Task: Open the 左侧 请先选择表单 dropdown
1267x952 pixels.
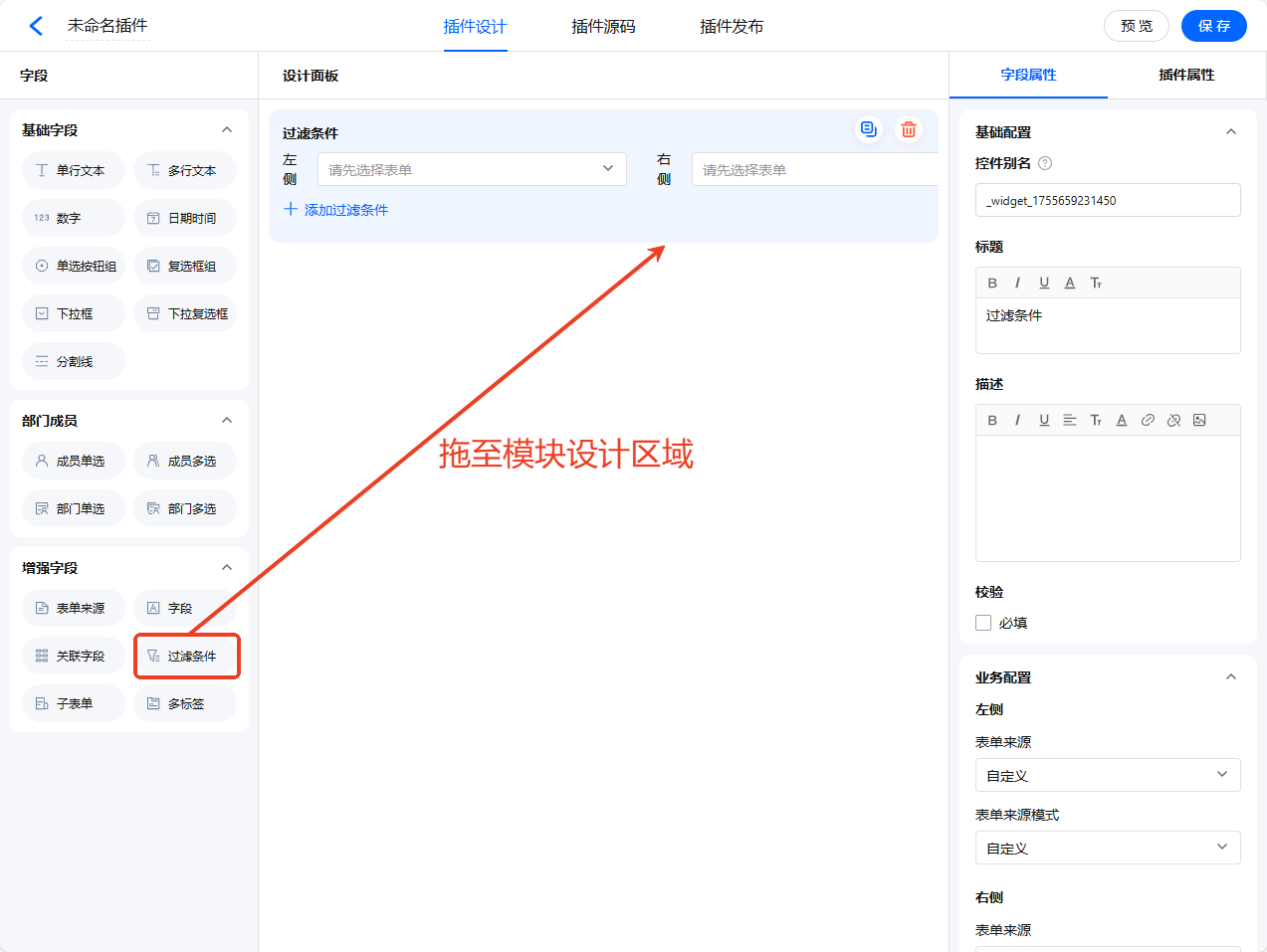Action: pos(472,169)
